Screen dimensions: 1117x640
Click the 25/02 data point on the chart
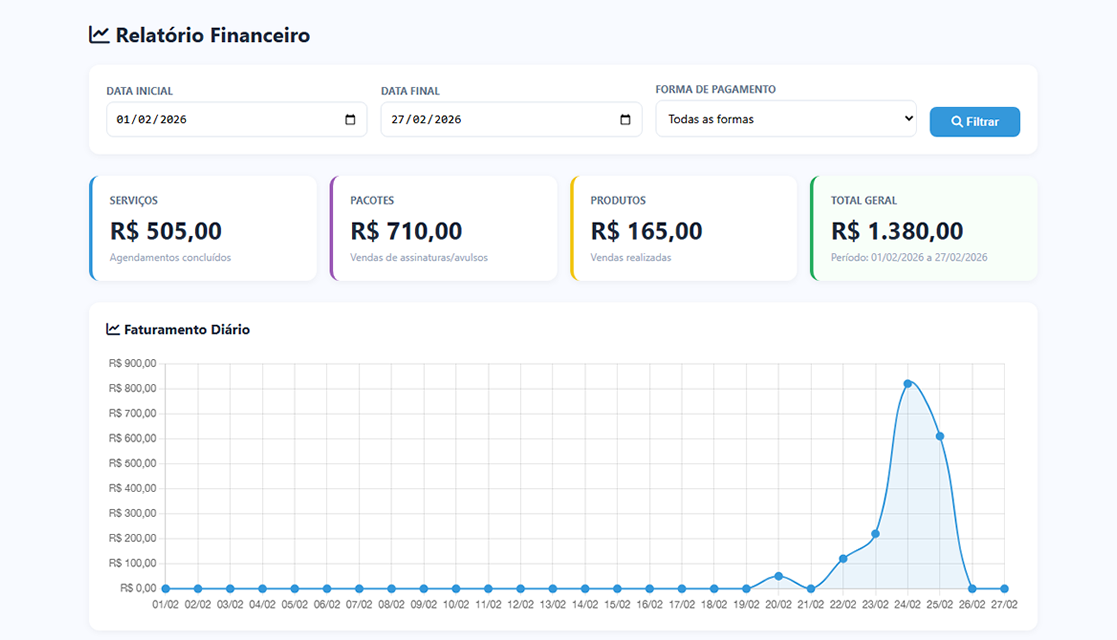tap(940, 436)
